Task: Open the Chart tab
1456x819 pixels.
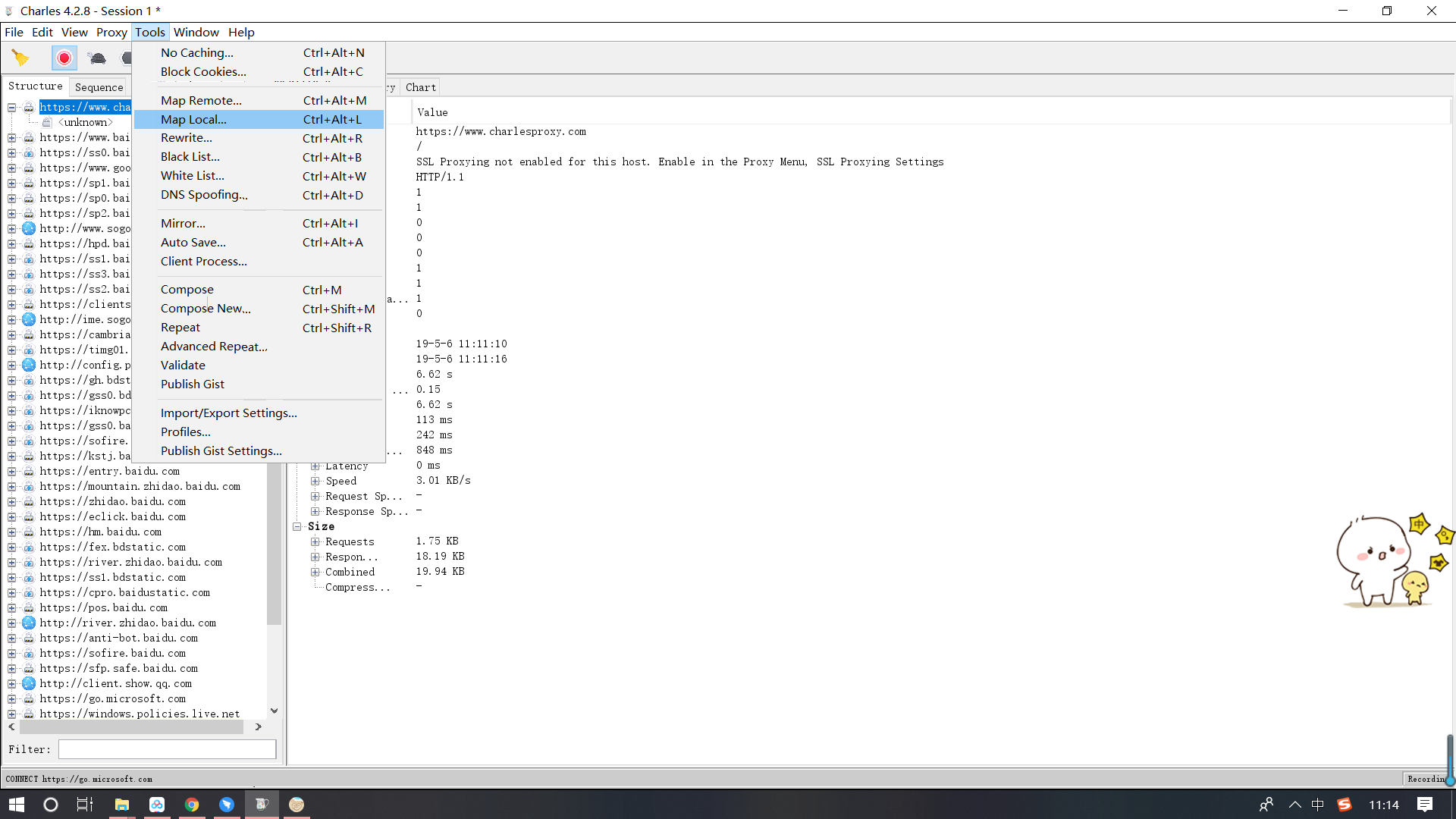Action: point(420,87)
